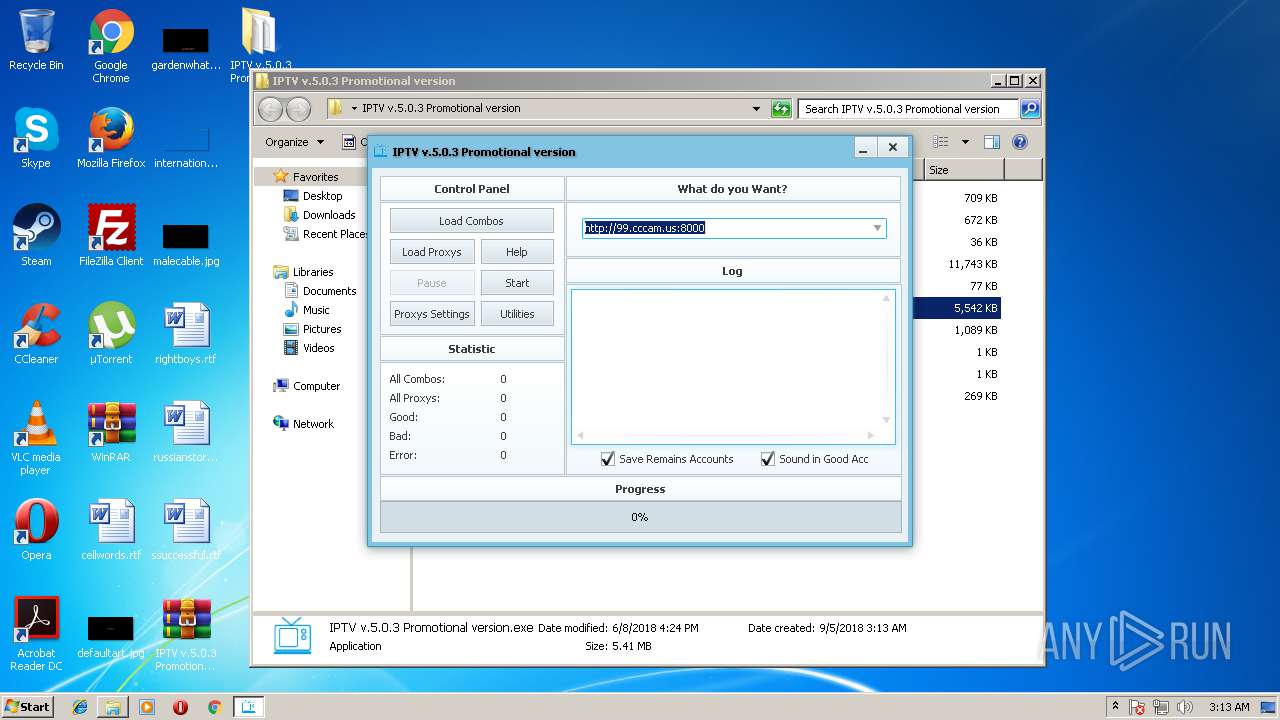Select the IPTV v.5.0.3 archive on desktop
The image size is (1280, 720).
tap(186, 634)
